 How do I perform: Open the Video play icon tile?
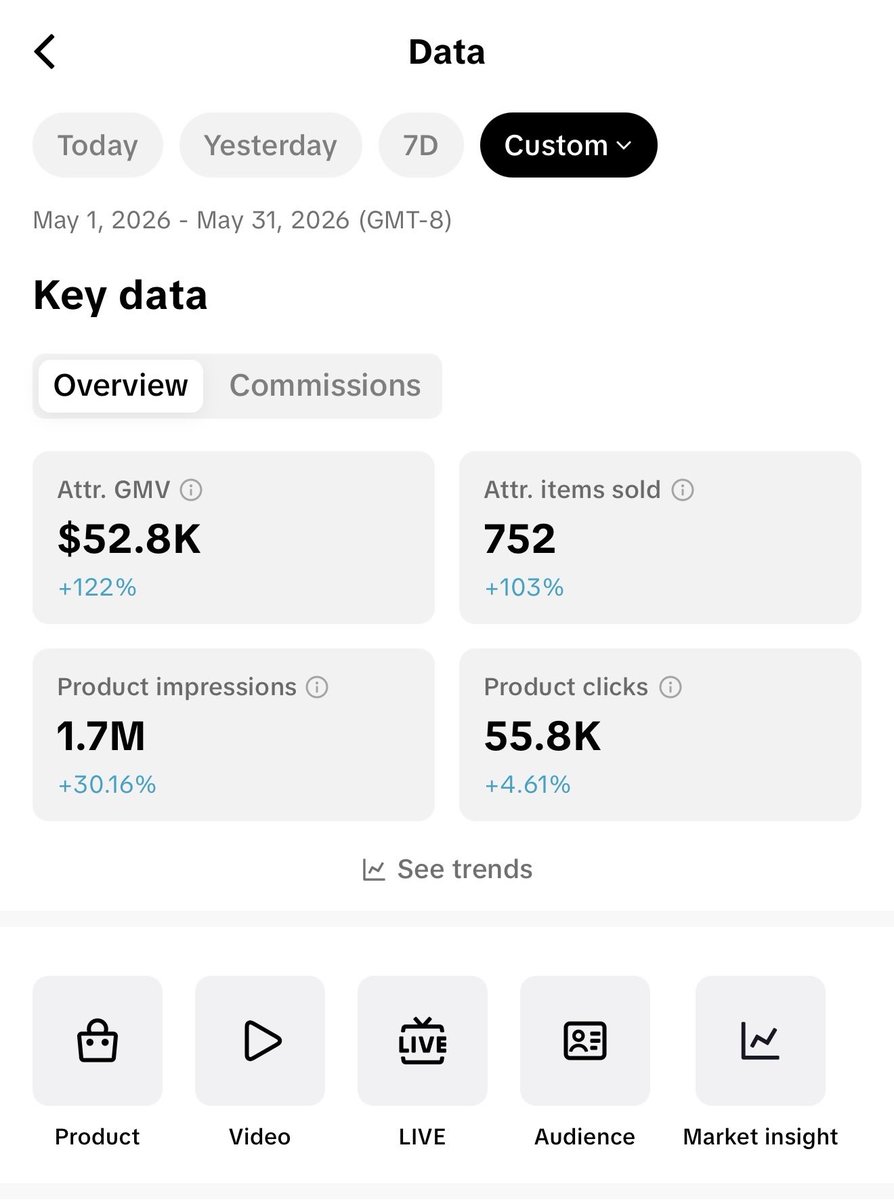tap(260, 1041)
